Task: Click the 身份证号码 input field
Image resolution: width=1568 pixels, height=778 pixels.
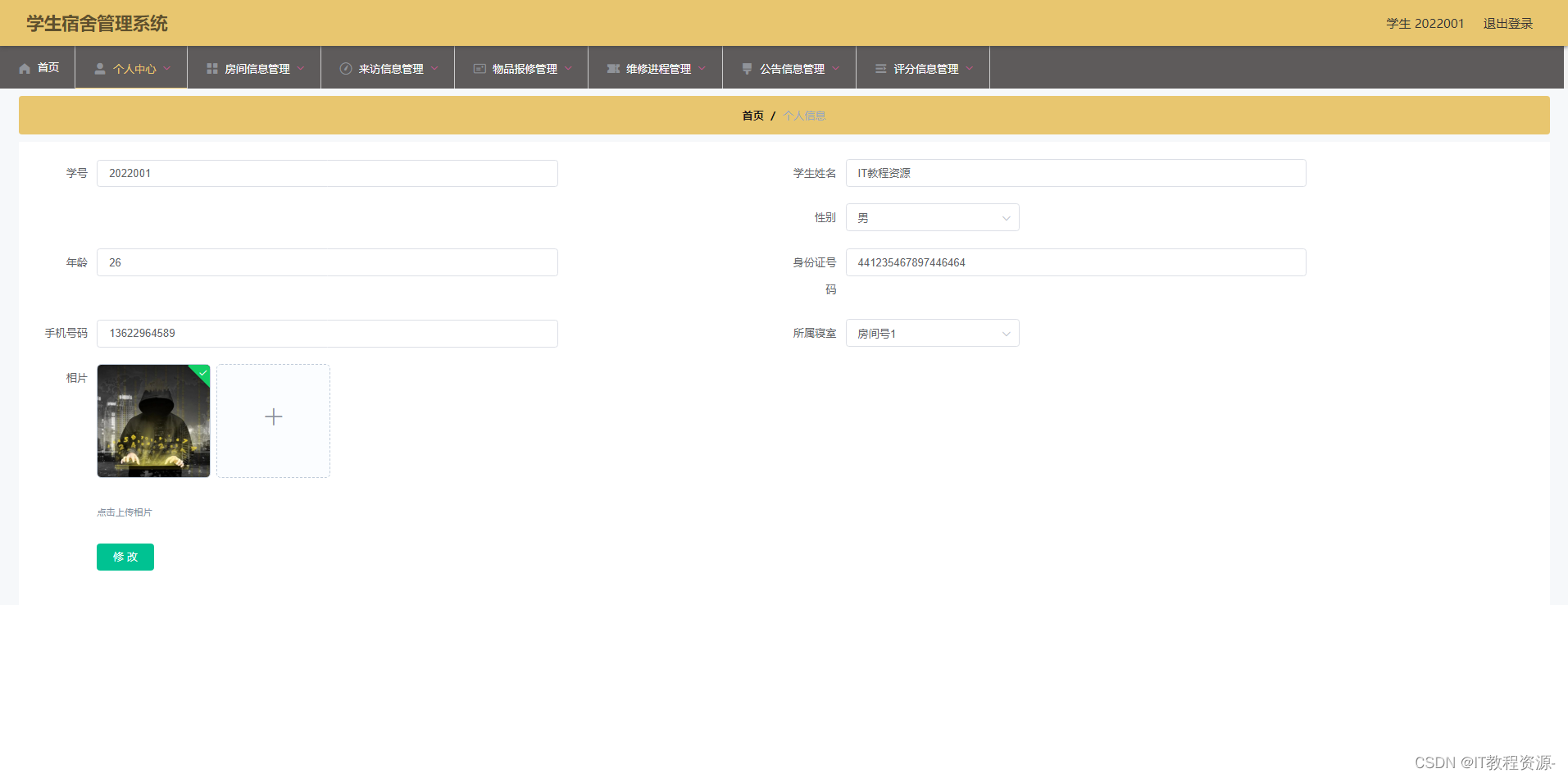Action: (x=1075, y=262)
